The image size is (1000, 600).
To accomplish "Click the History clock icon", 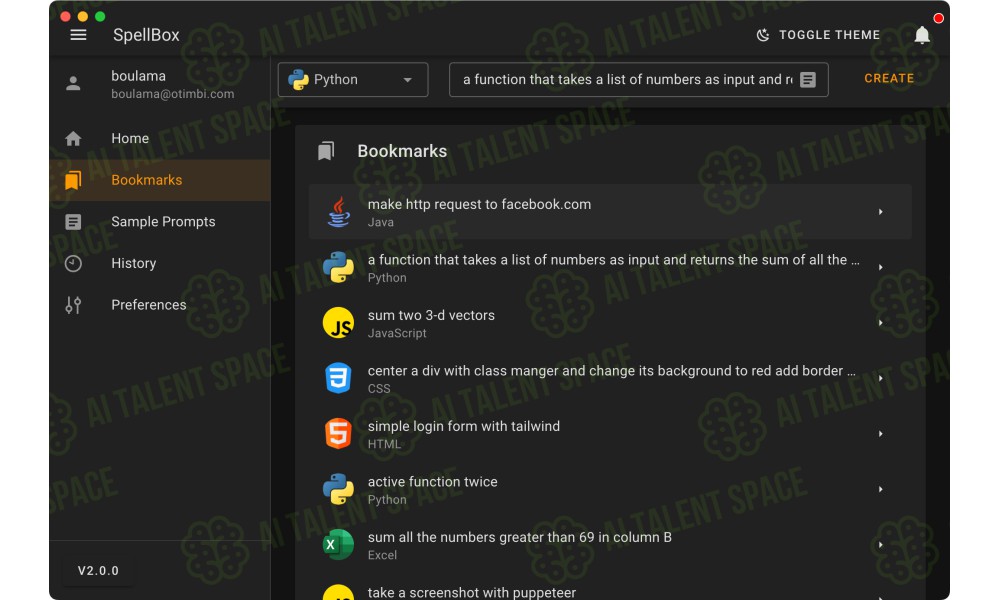I will 73,263.
